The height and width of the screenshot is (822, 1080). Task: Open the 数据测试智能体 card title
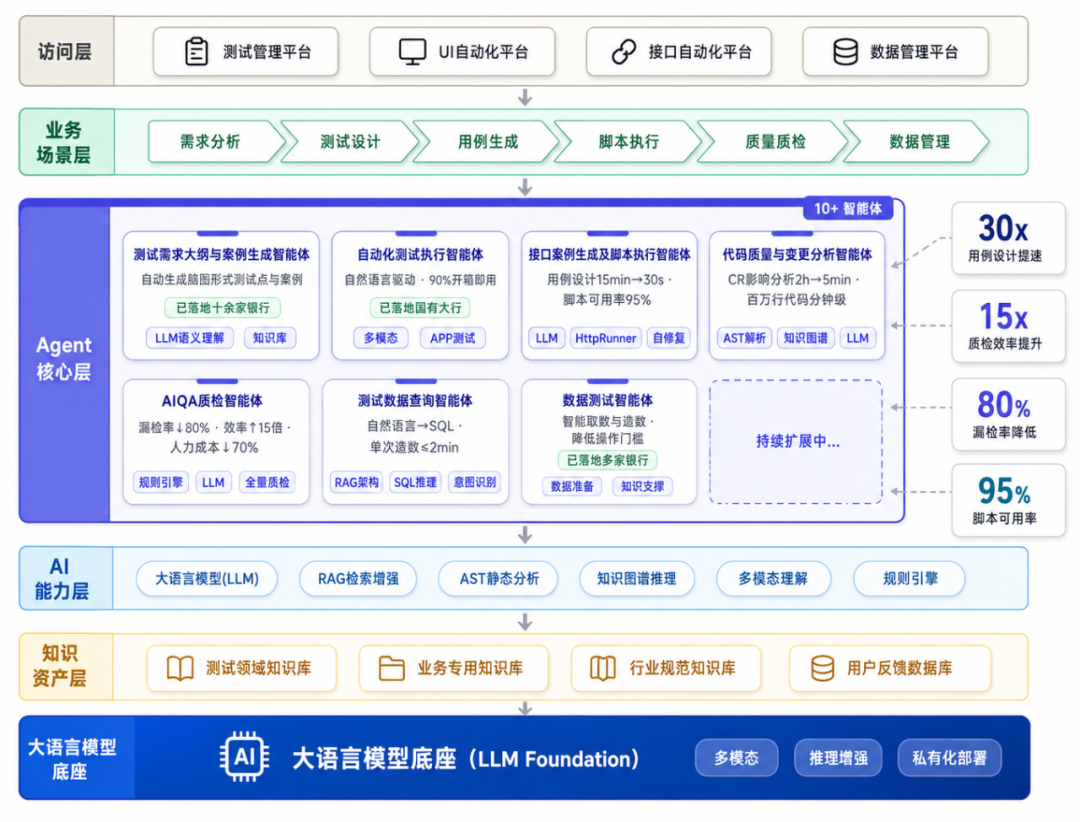608,400
